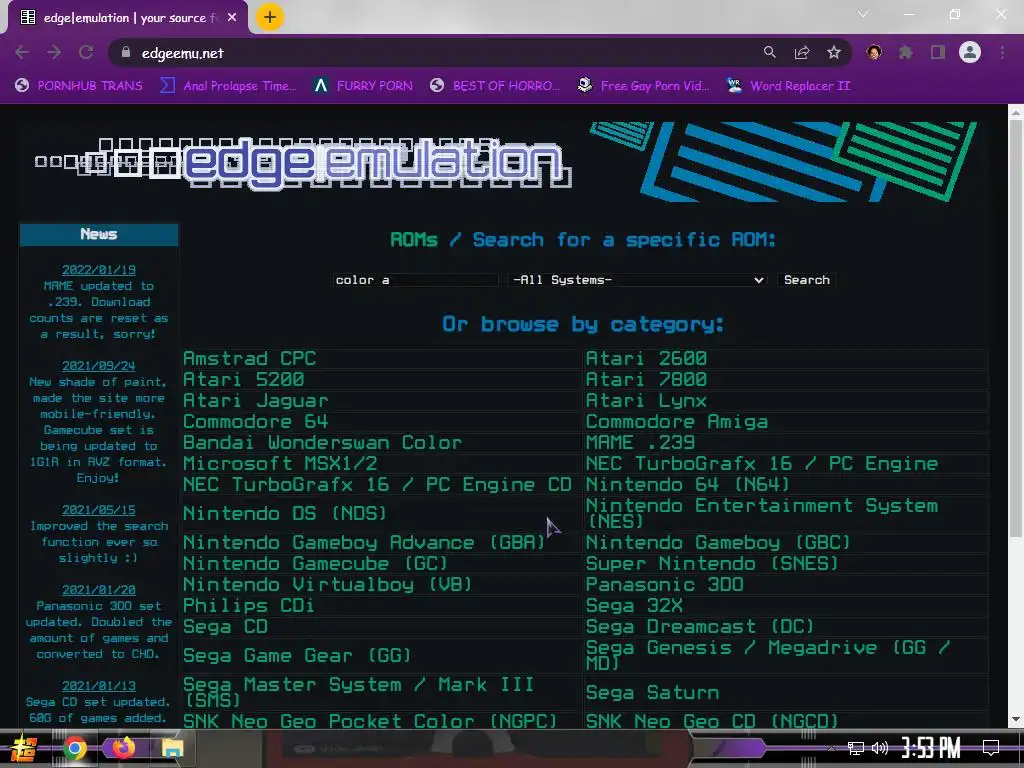Bookmark this page with the star icon
Viewport: 1024px width, 768px height.
pyautogui.click(x=834, y=52)
